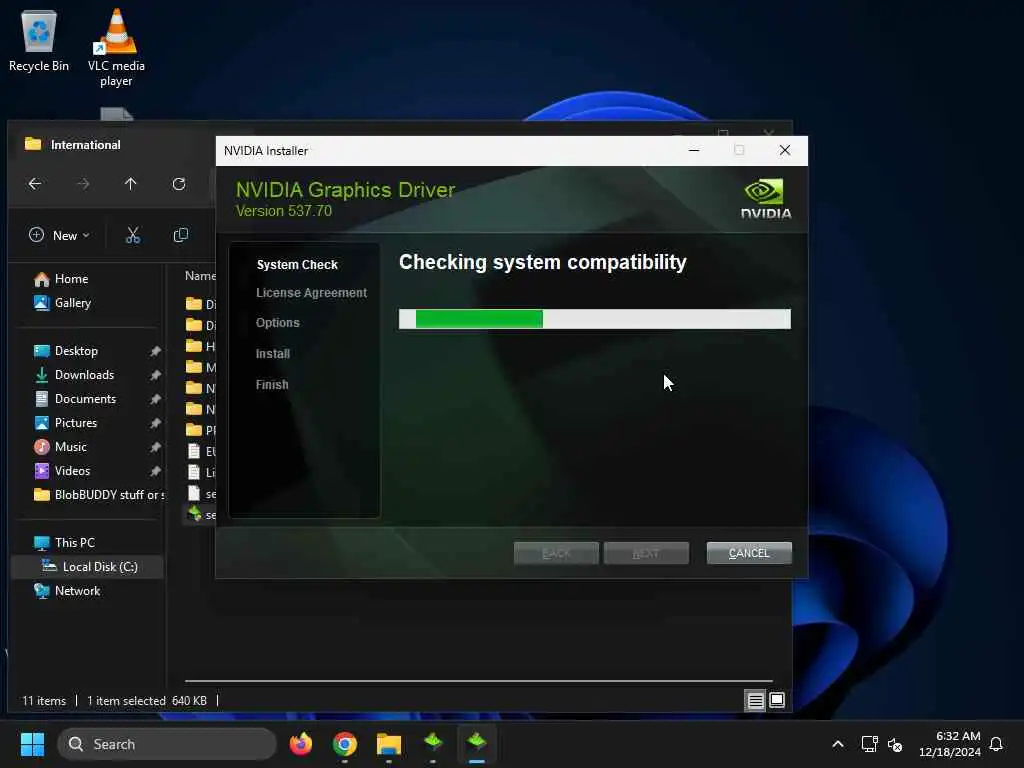
Task: Click the Back arrow in File Explorer
Action: pyautogui.click(x=35, y=184)
